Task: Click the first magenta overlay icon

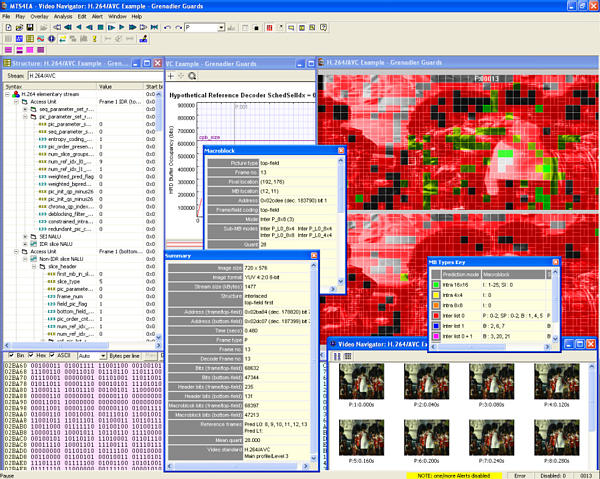Action: point(8,48)
